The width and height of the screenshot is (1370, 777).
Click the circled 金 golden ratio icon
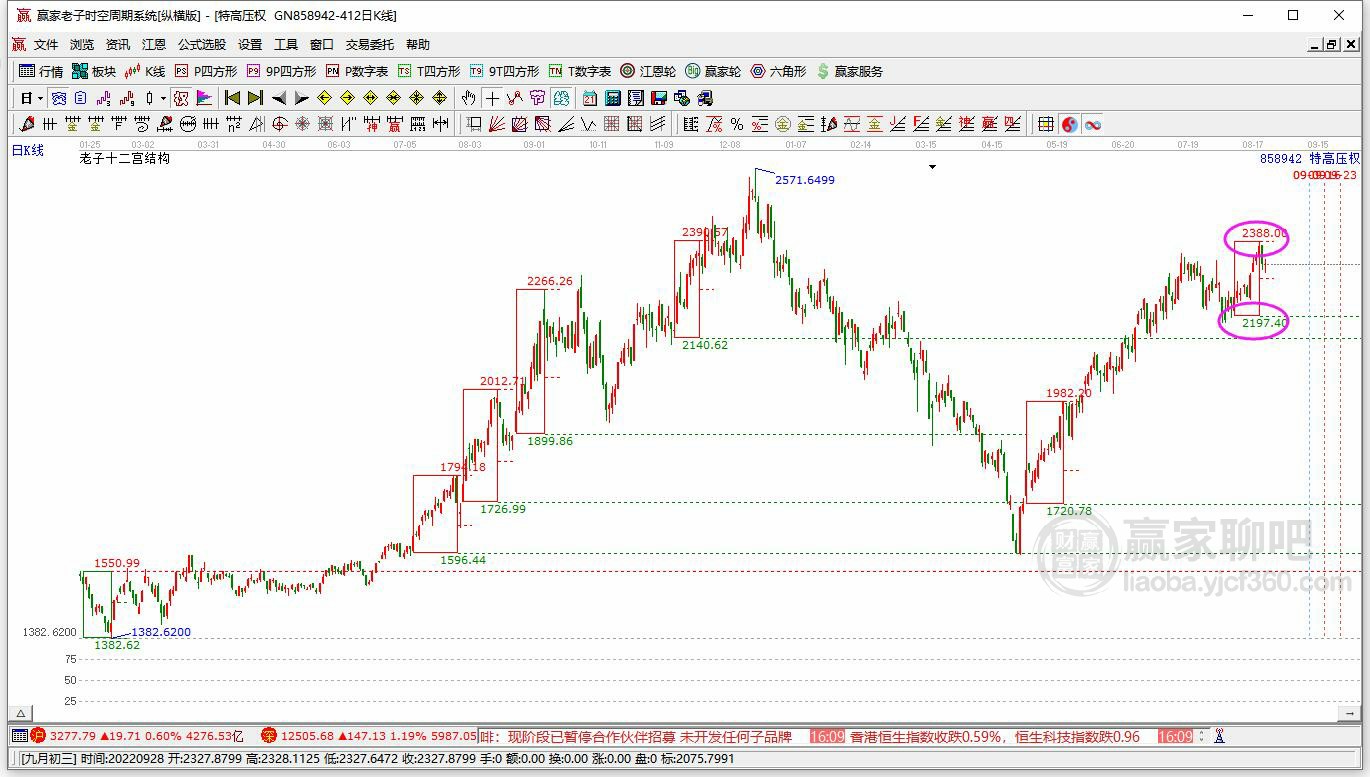pyautogui.click(x=784, y=124)
